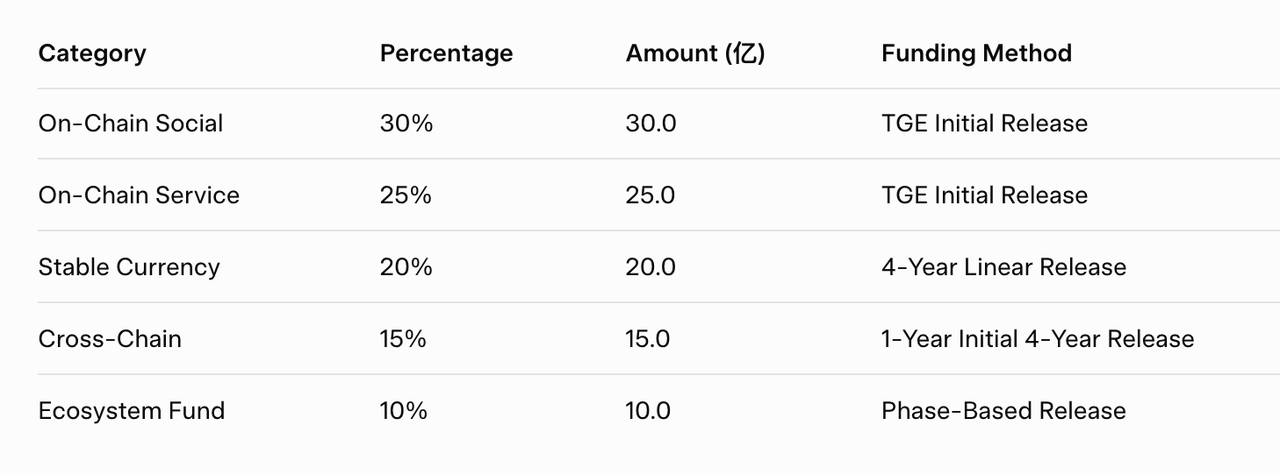Click the Amount (亿) column header
The height and width of the screenshot is (475, 1280).
695,54
